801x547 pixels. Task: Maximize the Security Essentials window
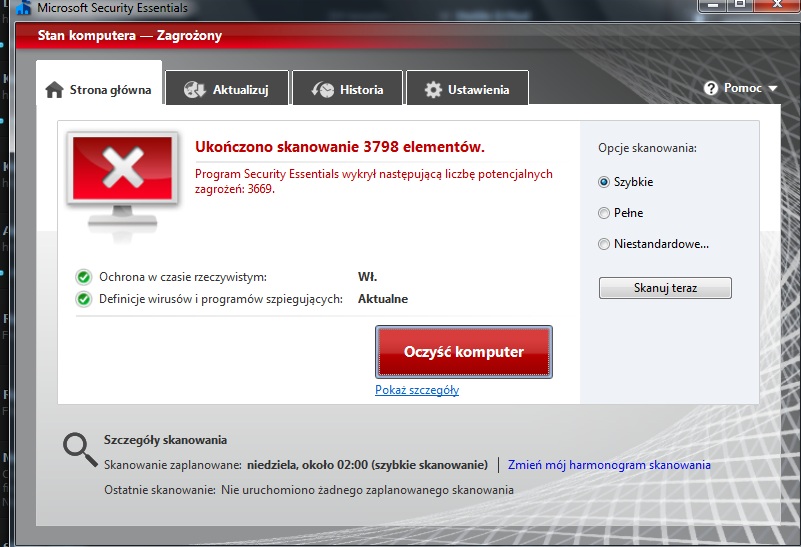point(739,5)
